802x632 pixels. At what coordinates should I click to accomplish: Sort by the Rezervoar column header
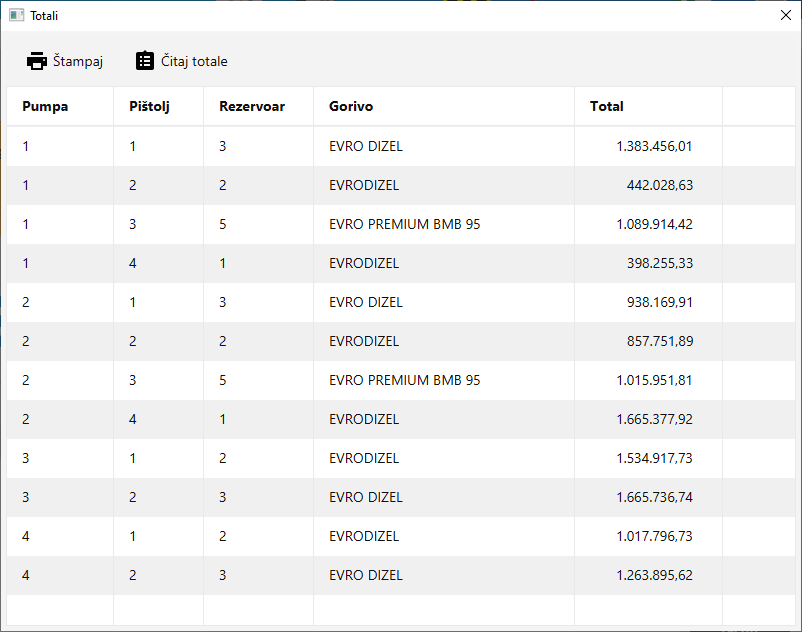click(252, 106)
